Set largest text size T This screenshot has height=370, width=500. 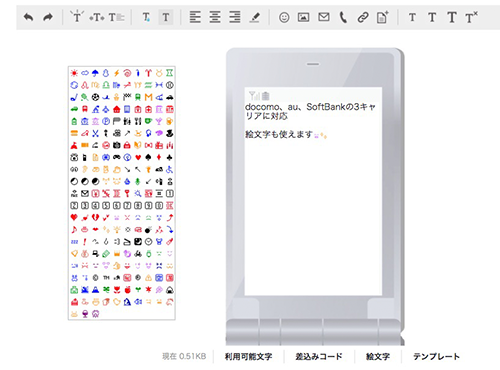452,17
